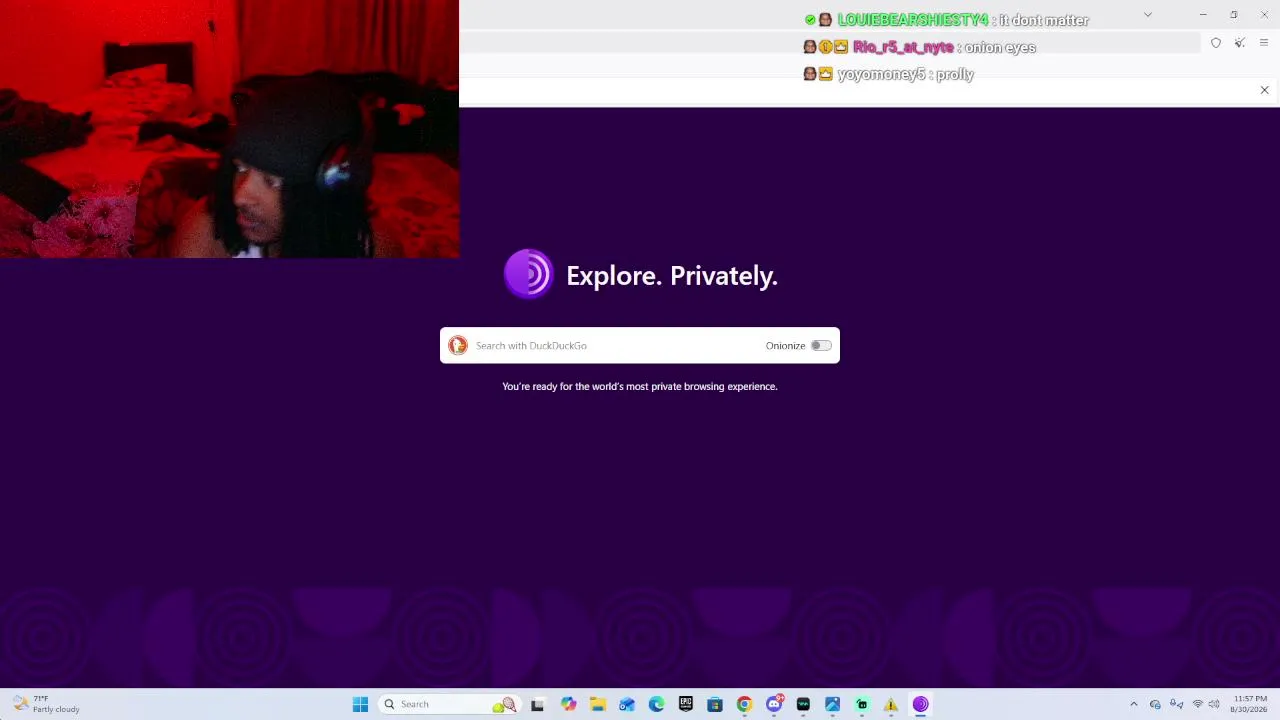Viewport: 1280px width, 720px height.
Task: Click the volume speaker tray icon
Action: tap(1214, 704)
